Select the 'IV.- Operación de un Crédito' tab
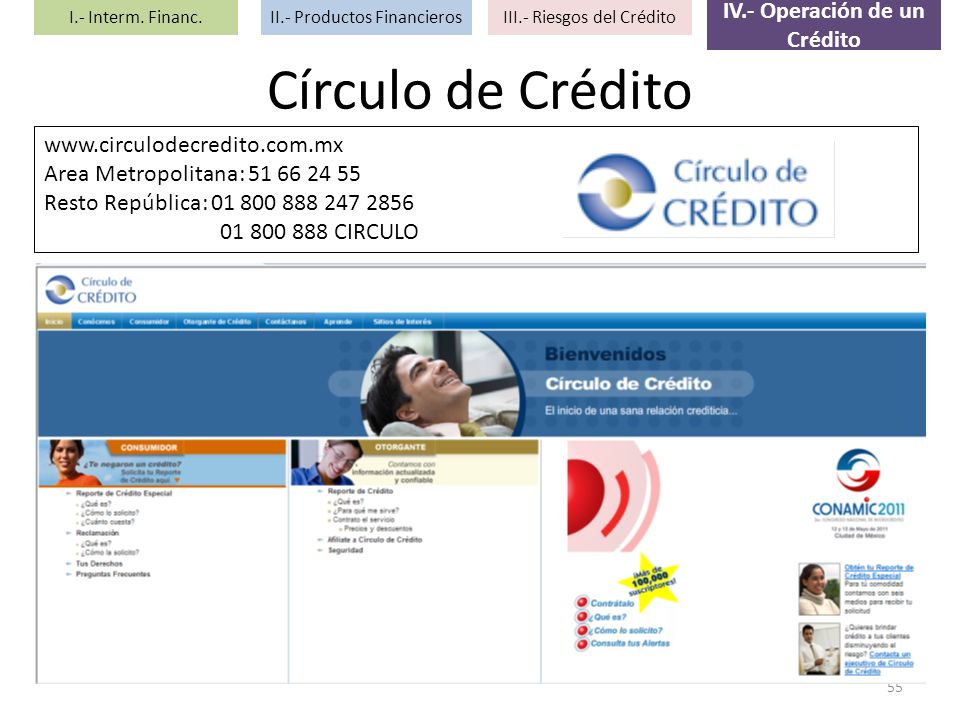 click(823, 24)
